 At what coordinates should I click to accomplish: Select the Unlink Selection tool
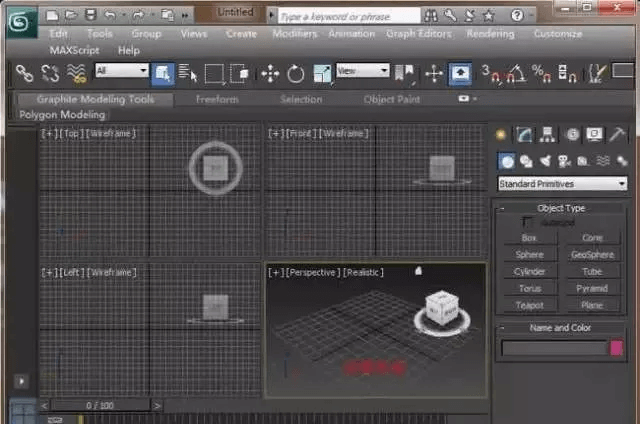50,73
